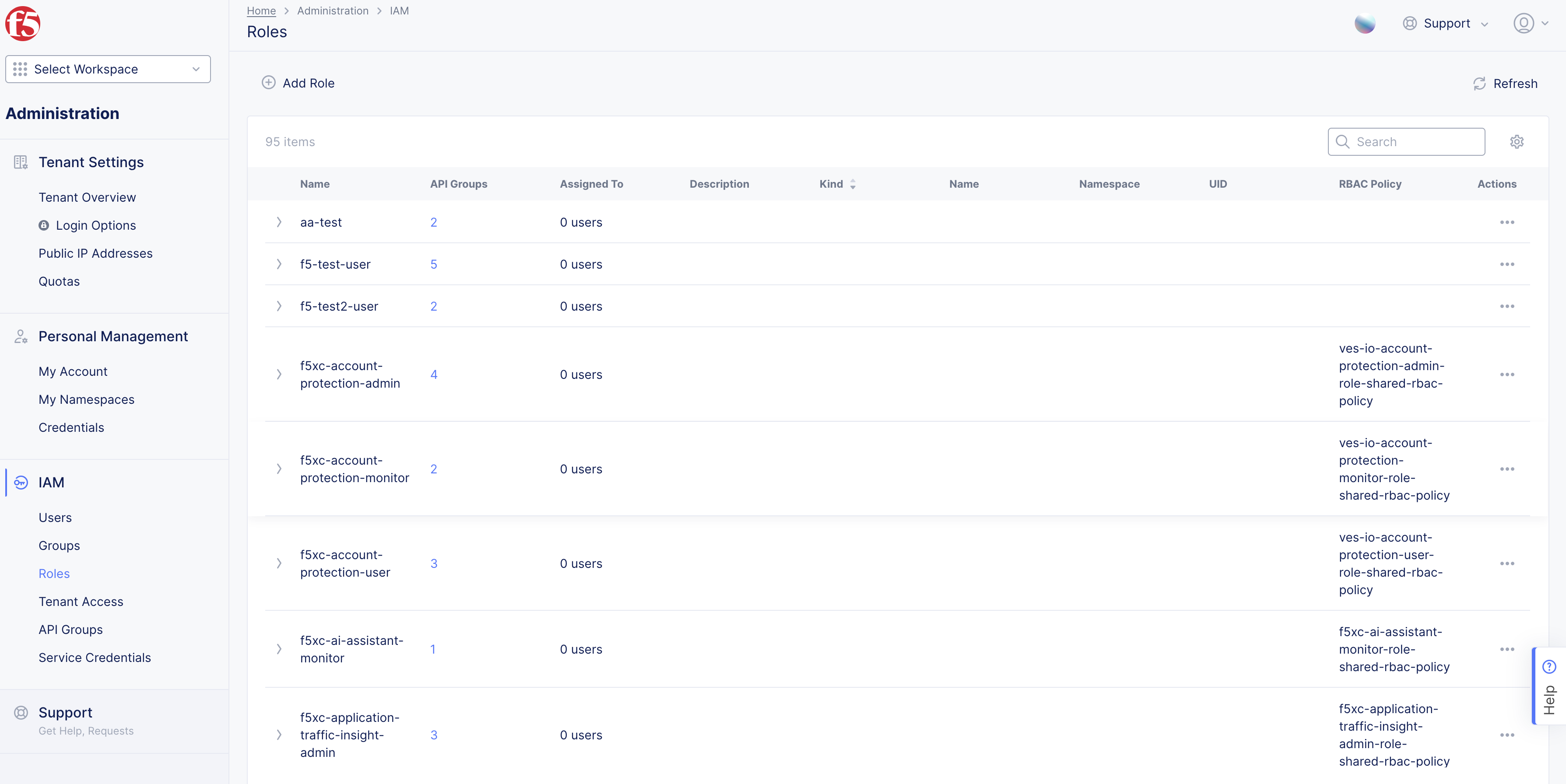Click the Home breadcrumb link

[x=261, y=10]
